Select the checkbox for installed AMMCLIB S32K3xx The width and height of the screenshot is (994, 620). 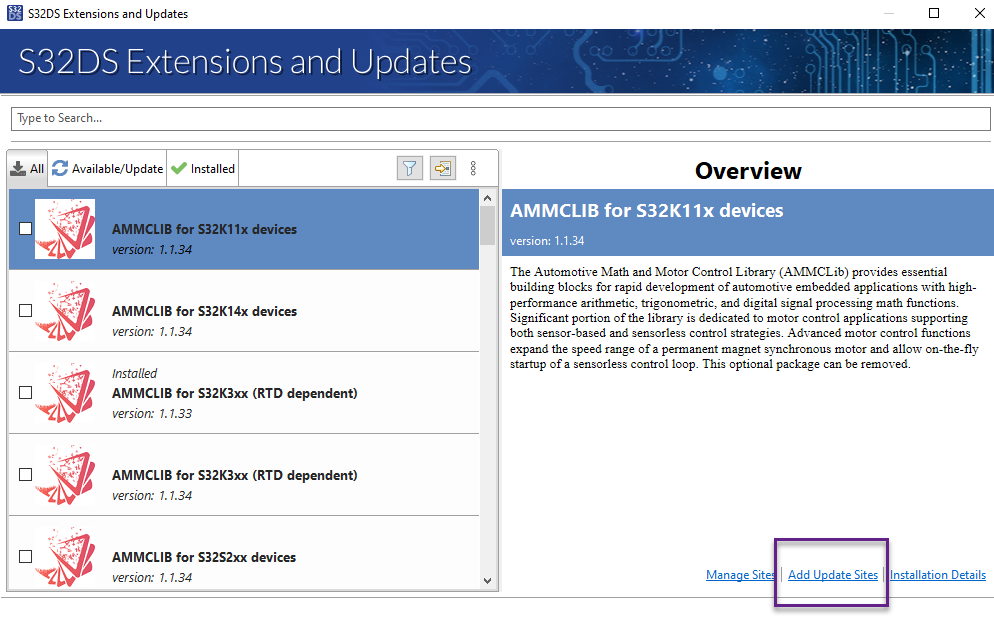(x=23, y=393)
